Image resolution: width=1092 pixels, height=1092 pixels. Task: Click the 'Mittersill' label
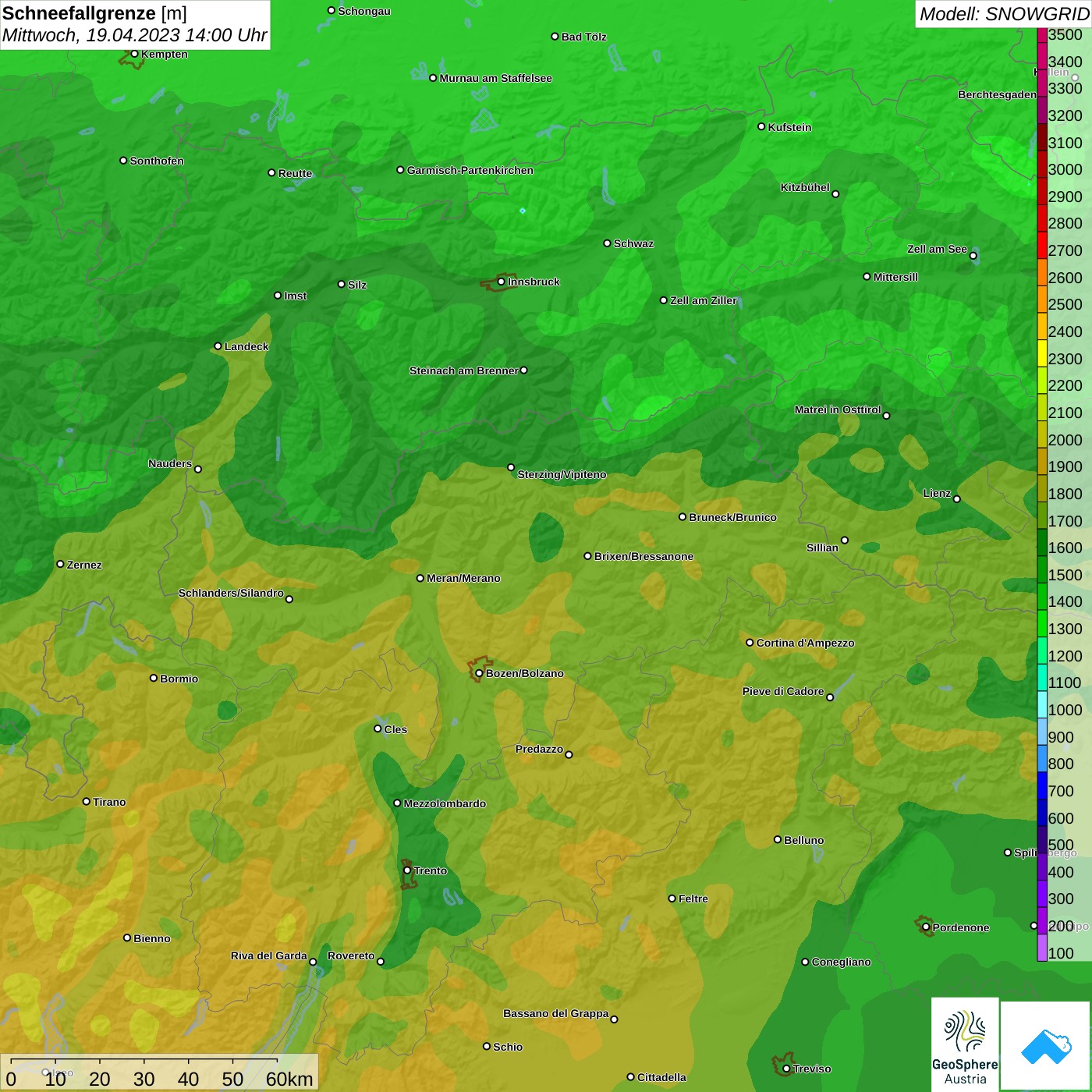pos(895,277)
